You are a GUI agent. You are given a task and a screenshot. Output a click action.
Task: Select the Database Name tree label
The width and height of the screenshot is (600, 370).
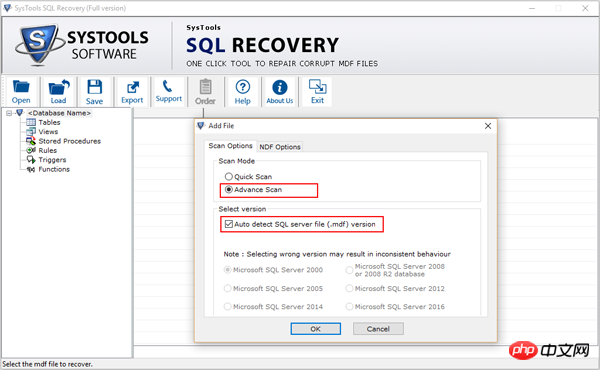pyautogui.click(x=59, y=113)
